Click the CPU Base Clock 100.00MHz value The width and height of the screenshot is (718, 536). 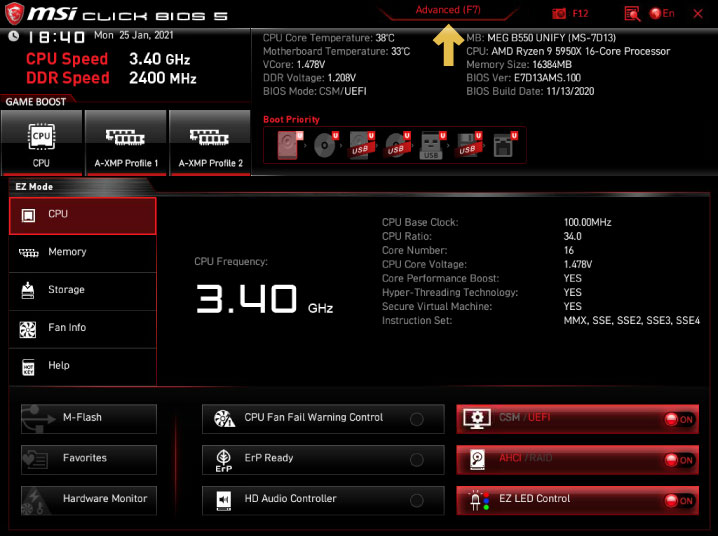pos(587,222)
